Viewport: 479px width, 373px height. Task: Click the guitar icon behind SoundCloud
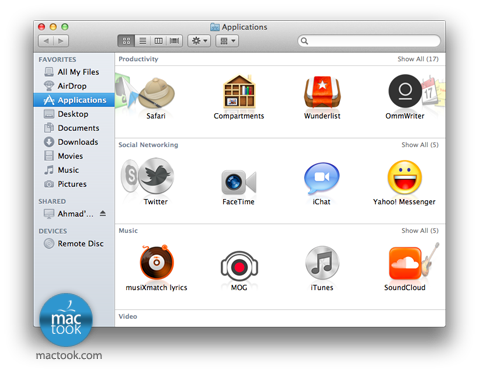[430, 259]
